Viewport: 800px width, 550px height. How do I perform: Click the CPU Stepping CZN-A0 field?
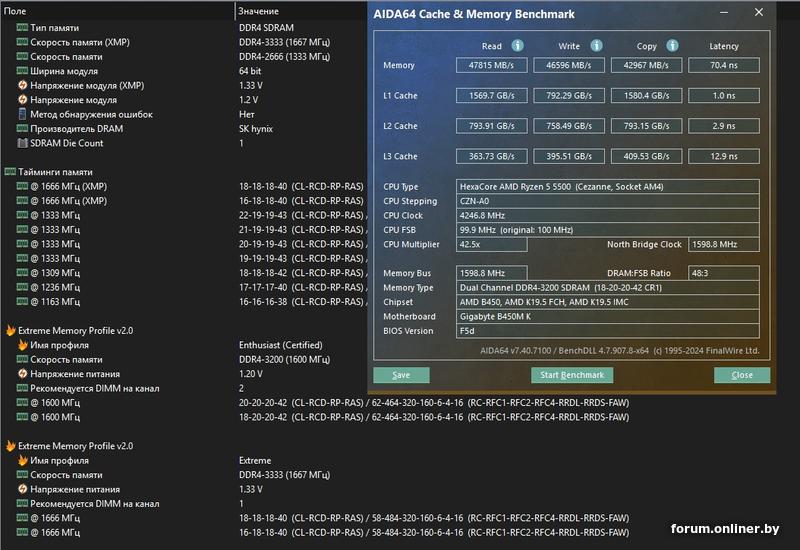click(607, 201)
